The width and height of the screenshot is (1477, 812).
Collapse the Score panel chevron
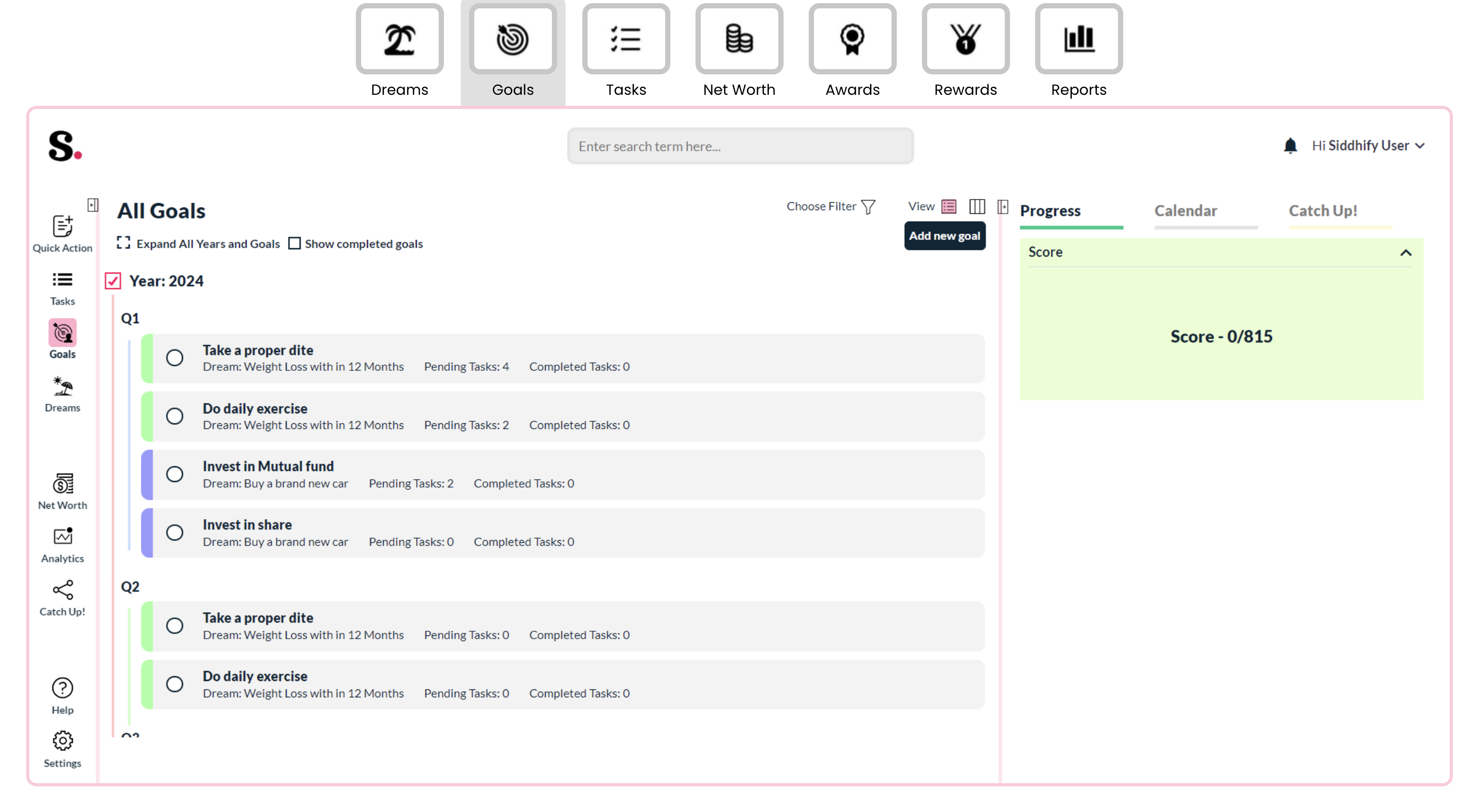1405,253
